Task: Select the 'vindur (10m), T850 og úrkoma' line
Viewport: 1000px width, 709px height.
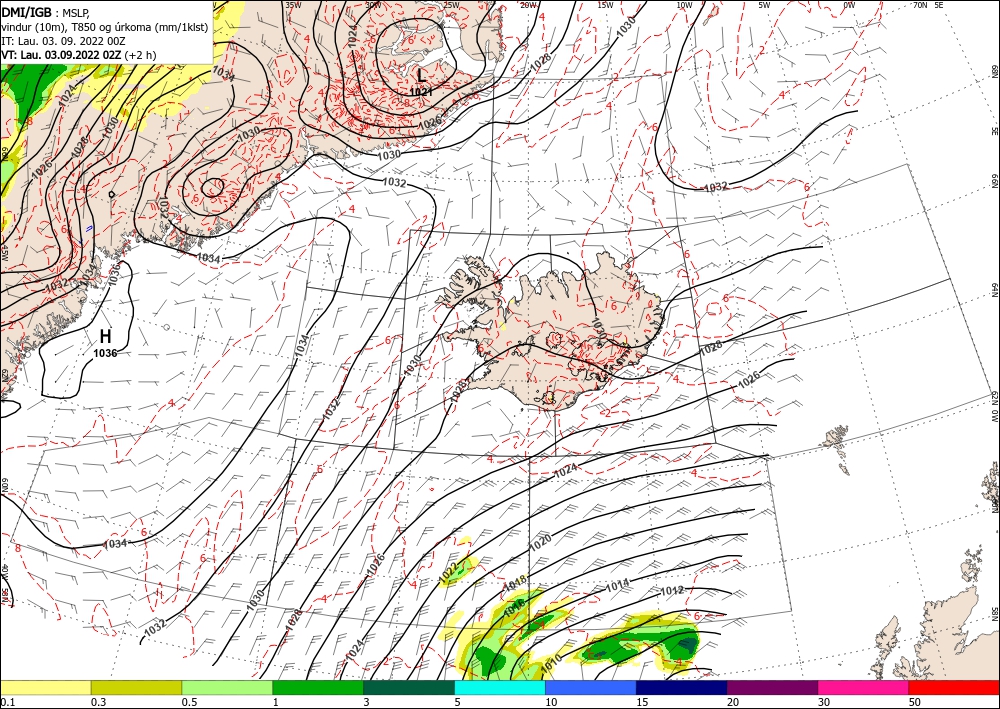Action: point(105,26)
